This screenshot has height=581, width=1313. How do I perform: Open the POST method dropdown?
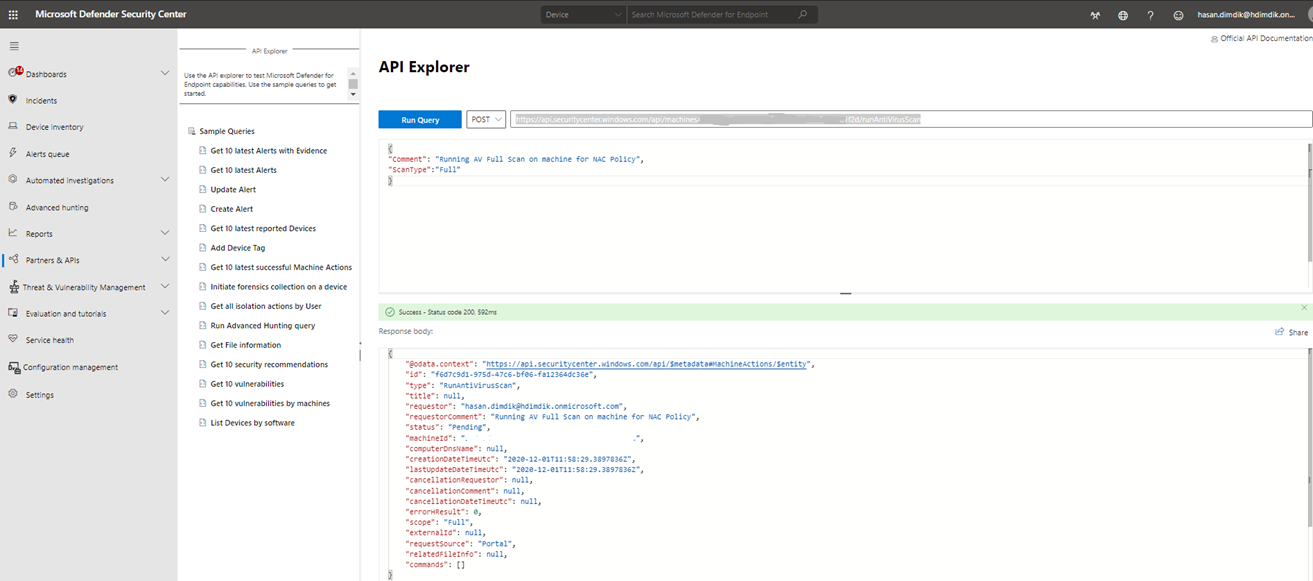click(x=486, y=119)
